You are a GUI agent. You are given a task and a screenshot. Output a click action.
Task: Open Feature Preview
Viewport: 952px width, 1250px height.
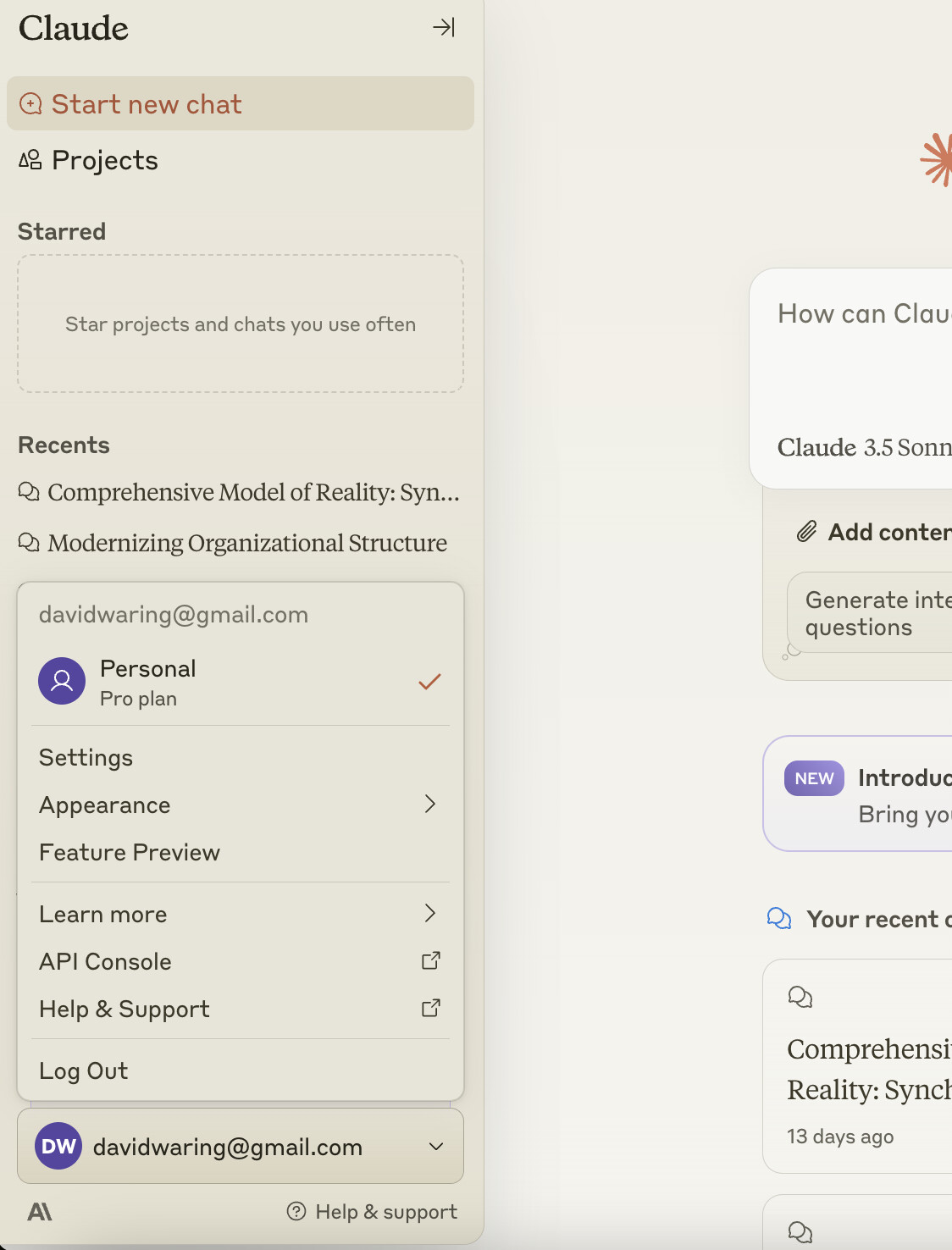pyautogui.click(x=241, y=852)
